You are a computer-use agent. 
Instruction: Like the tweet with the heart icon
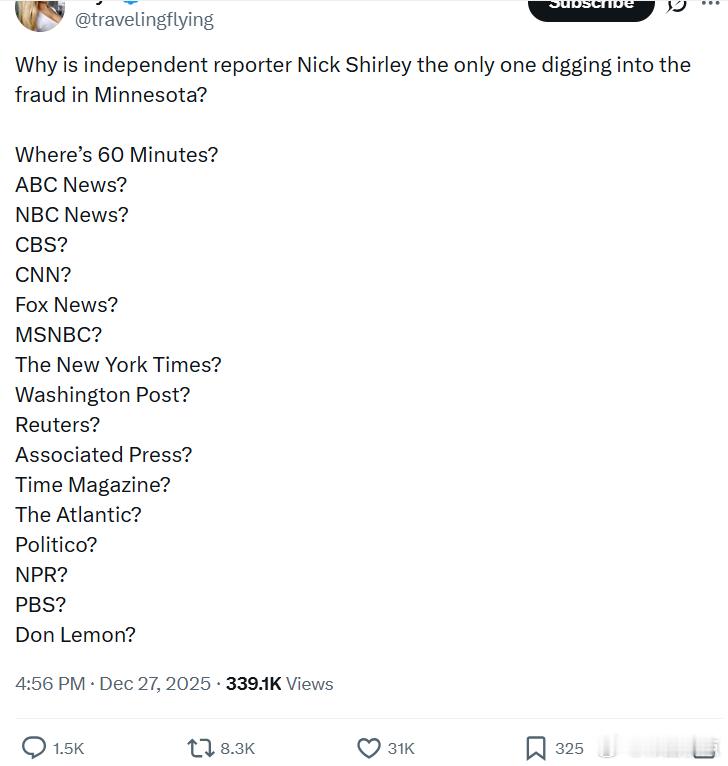click(x=369, y=748)
